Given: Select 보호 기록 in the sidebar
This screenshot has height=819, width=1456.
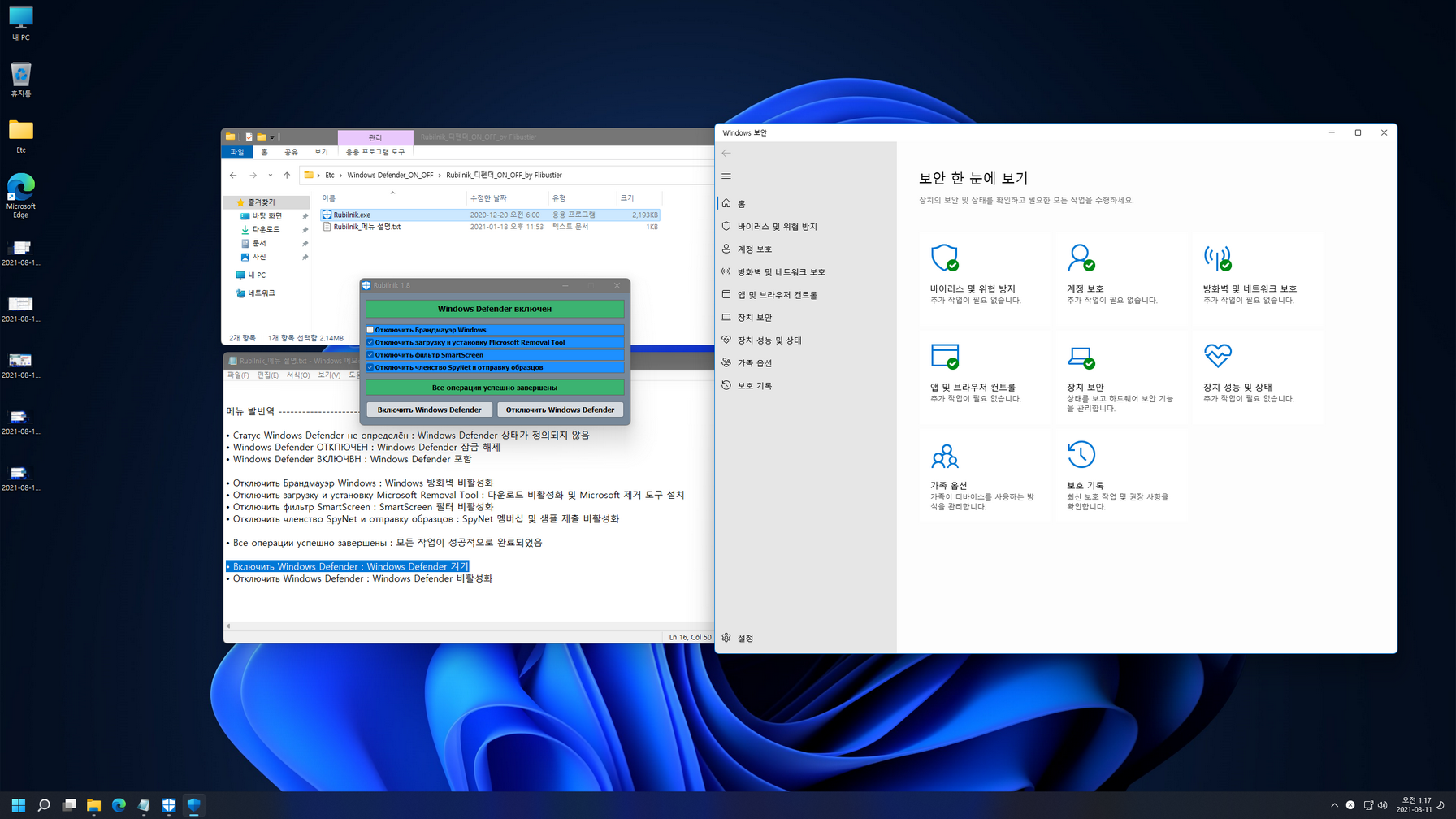Looking at the screenshot, I should (x=805, y=385).
